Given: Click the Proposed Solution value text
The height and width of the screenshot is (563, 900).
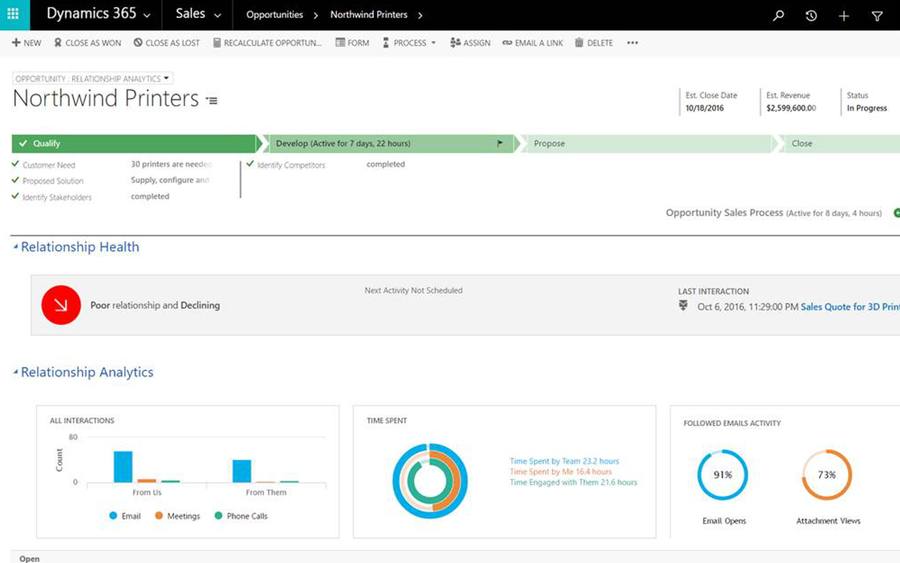Looking at the screenshot, I should (170, 180).
